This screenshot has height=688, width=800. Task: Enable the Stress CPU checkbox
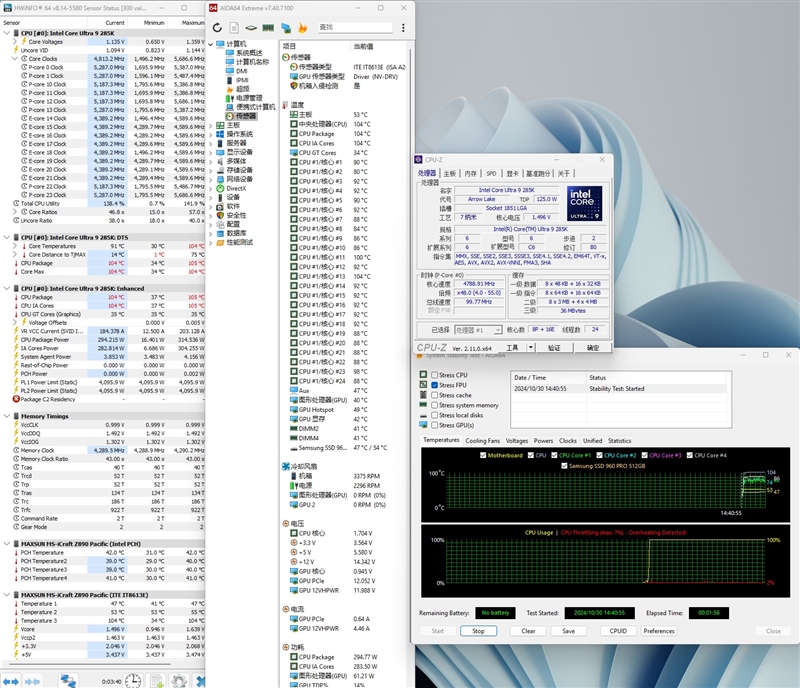pyautogui.click(x=433, y=375)
